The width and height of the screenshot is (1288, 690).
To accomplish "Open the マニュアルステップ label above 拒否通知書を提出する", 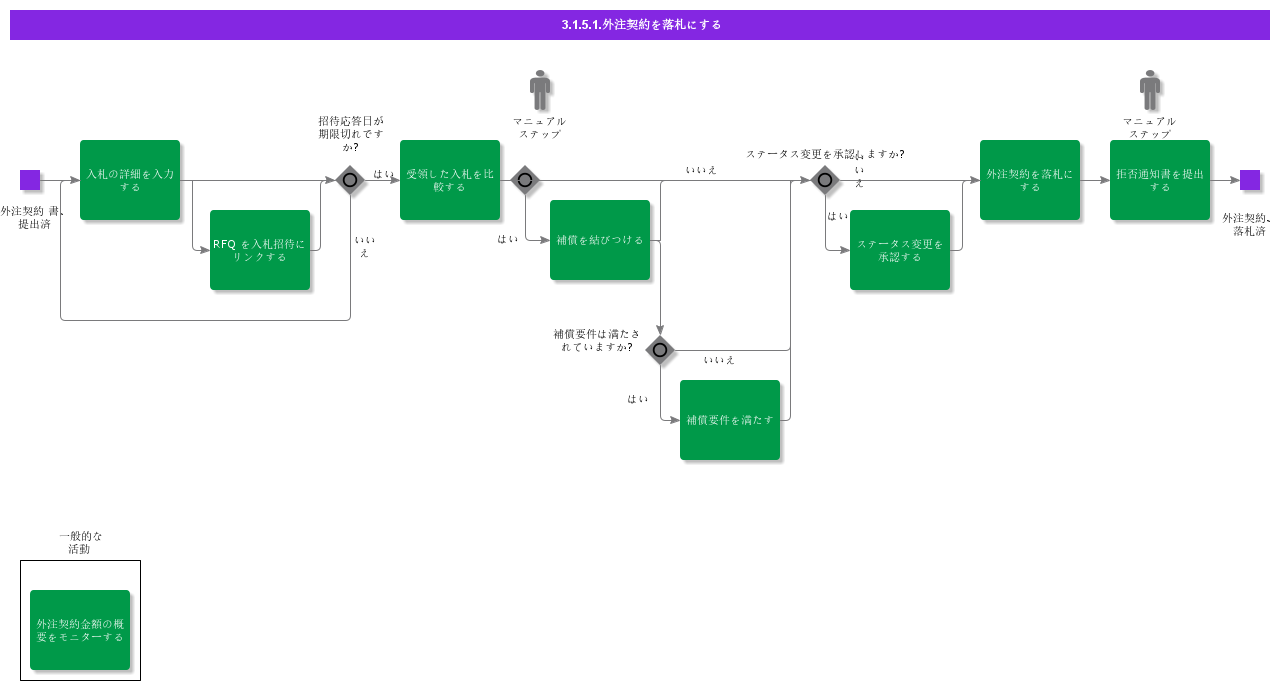I will pyautogui.click(x=1150, y=126).
